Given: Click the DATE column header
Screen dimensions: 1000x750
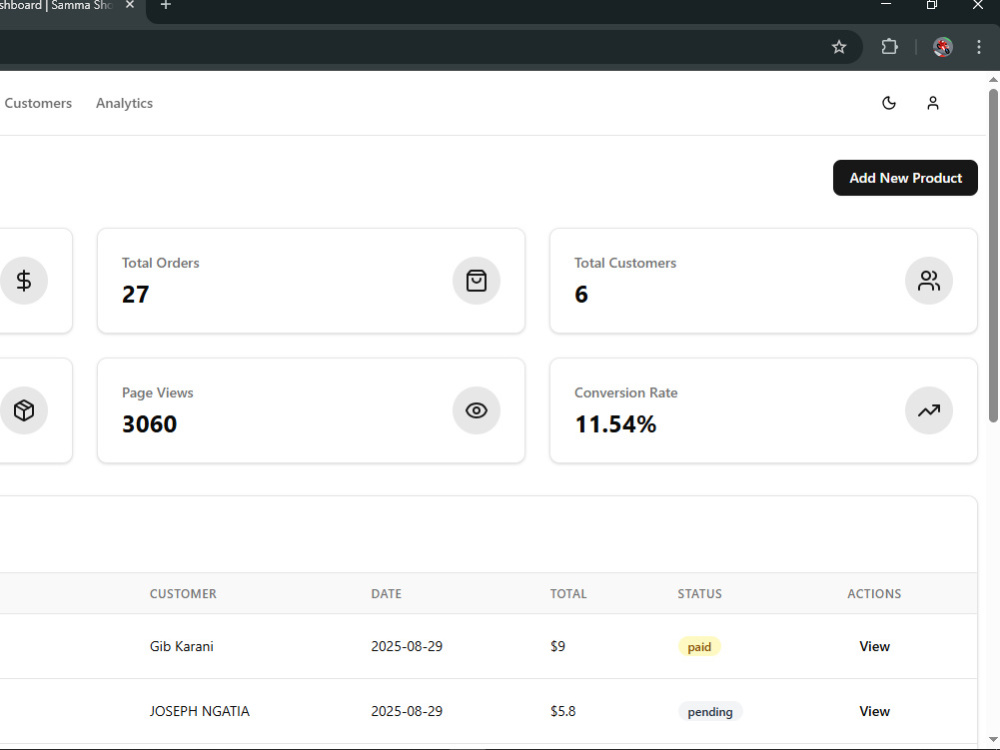Looking at the screenshot, I should pos(386,594).
